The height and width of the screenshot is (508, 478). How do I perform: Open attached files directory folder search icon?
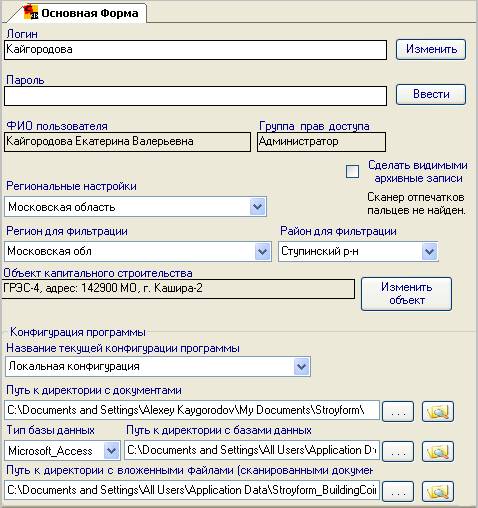tap(438, 492)
